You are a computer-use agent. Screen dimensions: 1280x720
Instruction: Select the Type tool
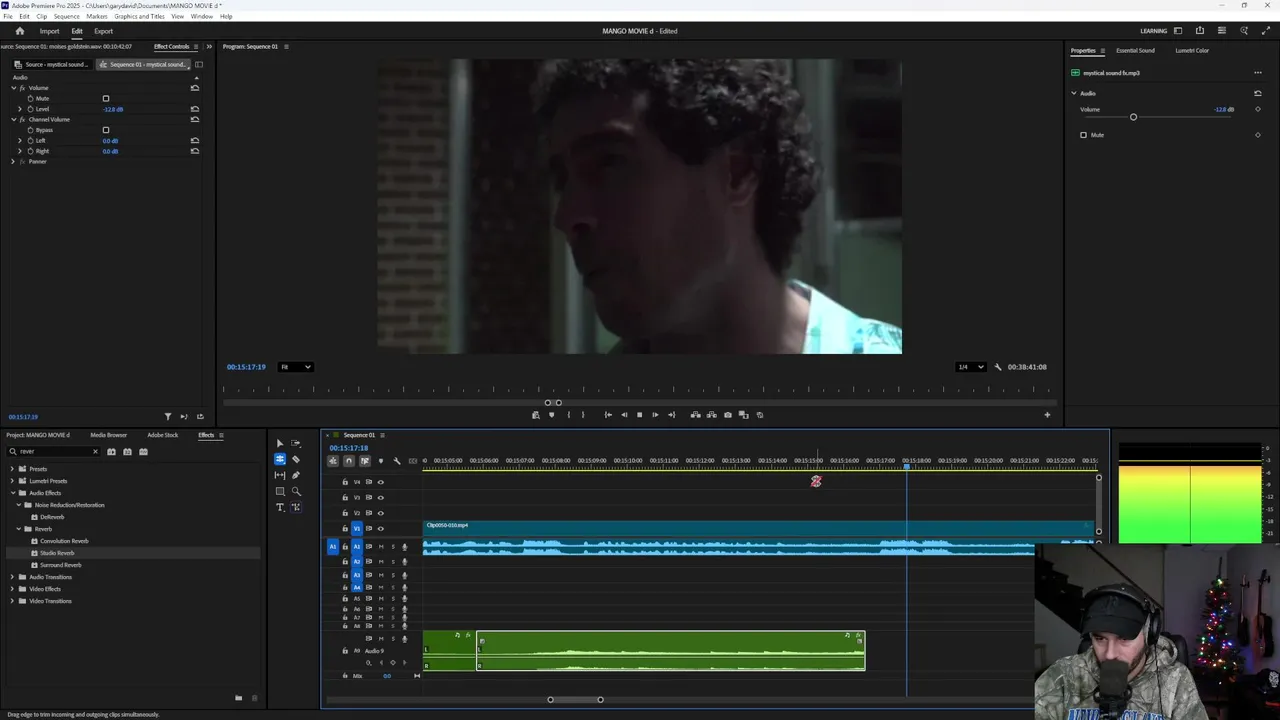point(280,507)
